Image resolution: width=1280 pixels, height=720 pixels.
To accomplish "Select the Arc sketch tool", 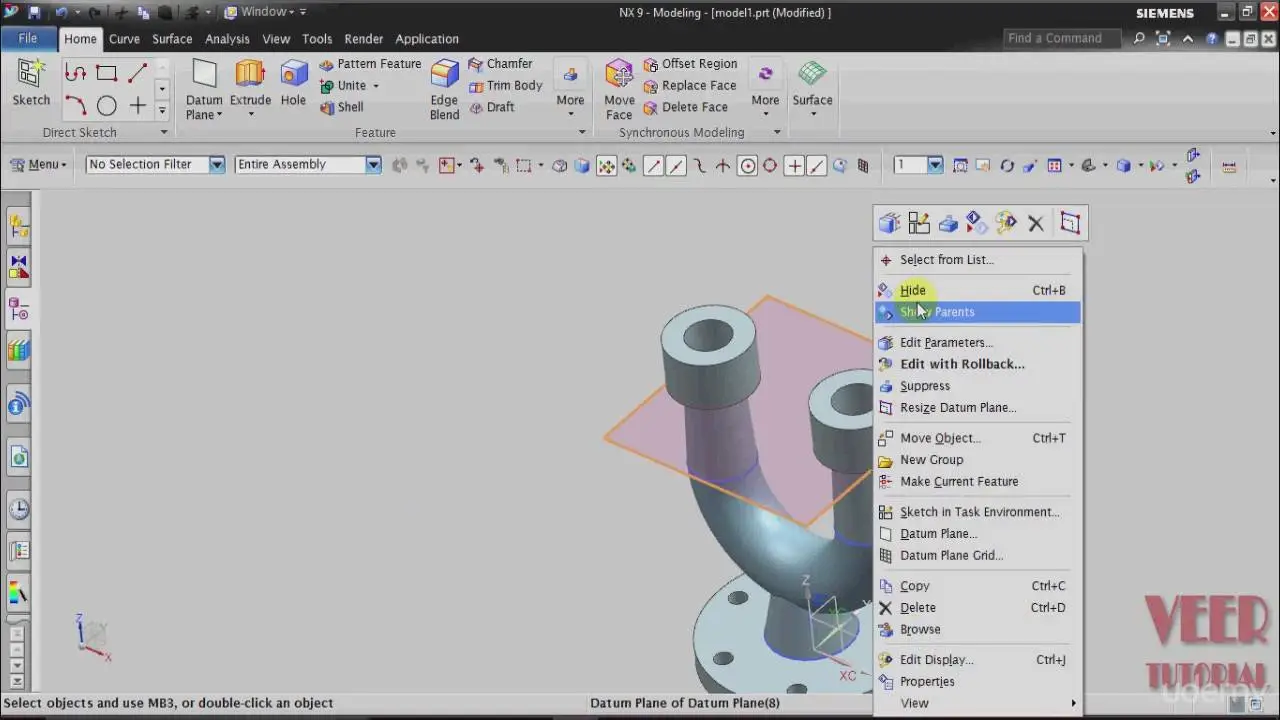I will tap(75, 106).
